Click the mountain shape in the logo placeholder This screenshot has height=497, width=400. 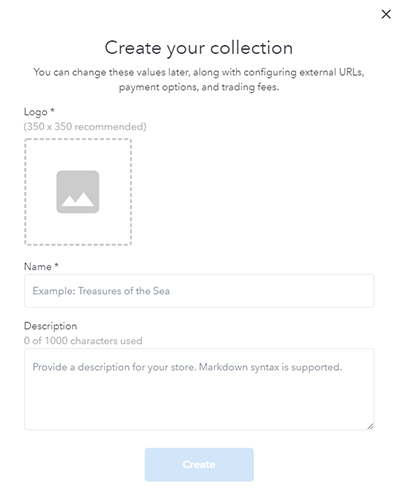78,199
